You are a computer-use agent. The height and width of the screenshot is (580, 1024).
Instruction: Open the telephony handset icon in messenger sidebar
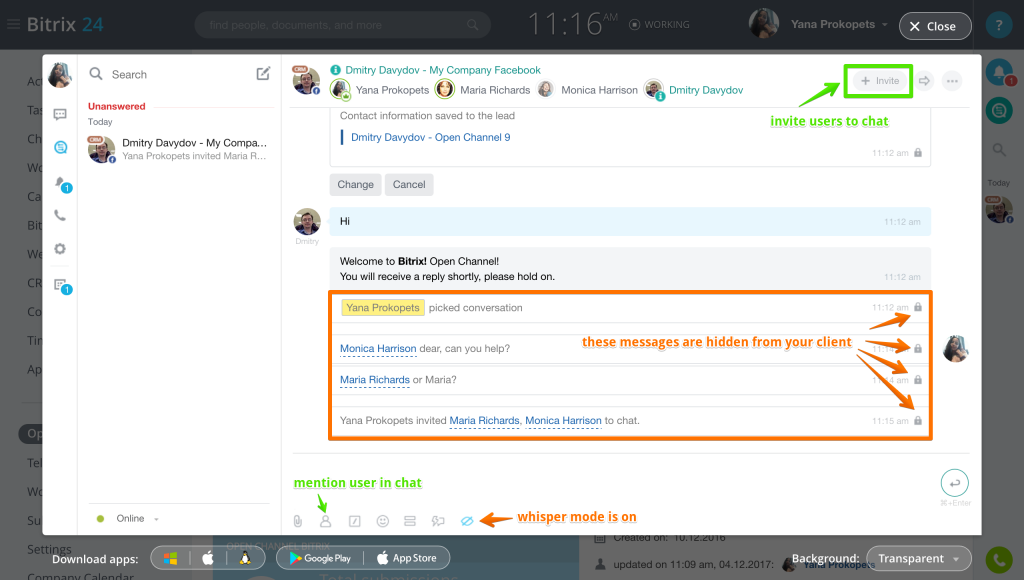60,216
